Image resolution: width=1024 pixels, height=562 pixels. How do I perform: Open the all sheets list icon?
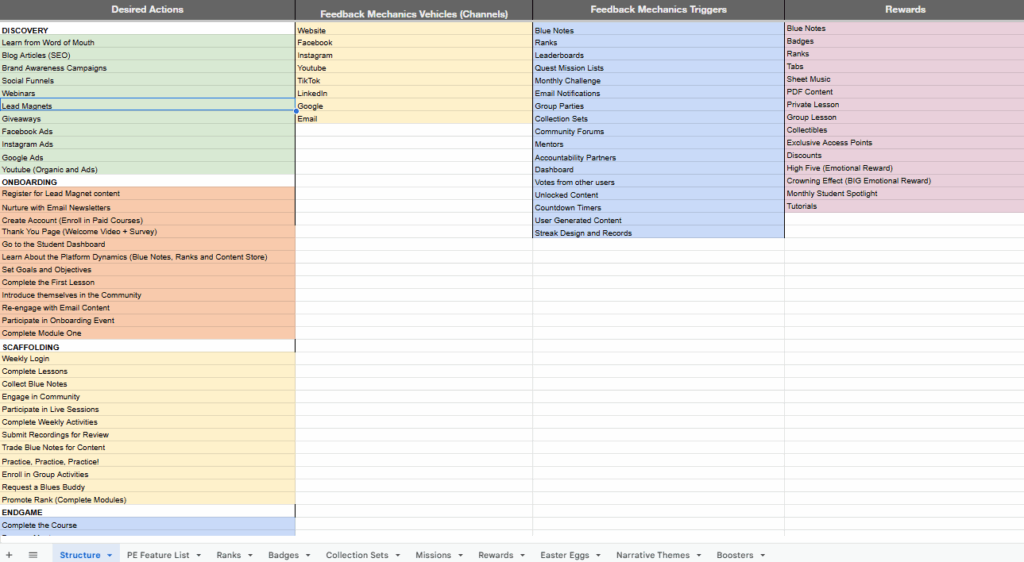[33, 555]
